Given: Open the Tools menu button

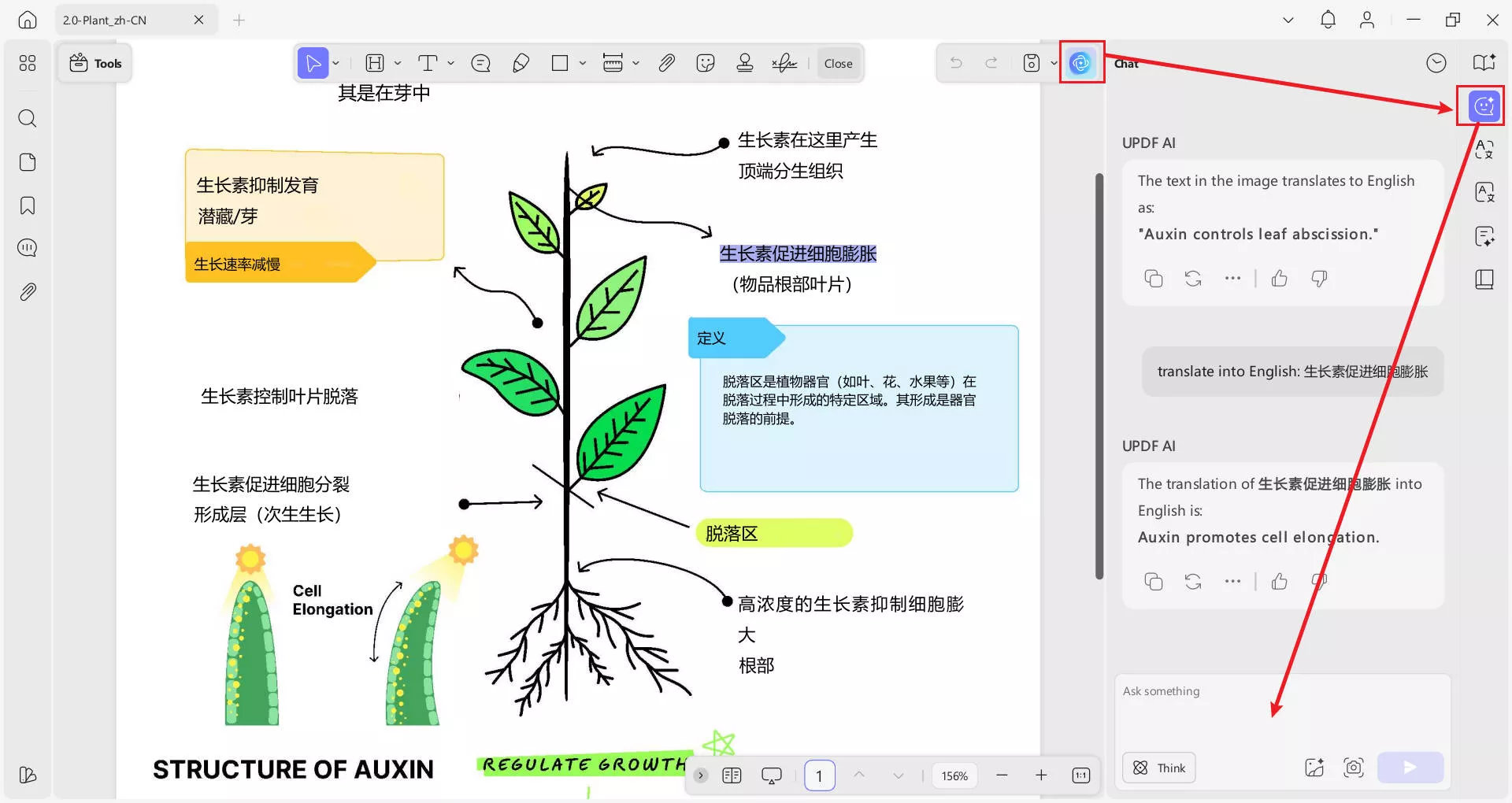Looking at the screenshot, I should (x=95, y=63).
